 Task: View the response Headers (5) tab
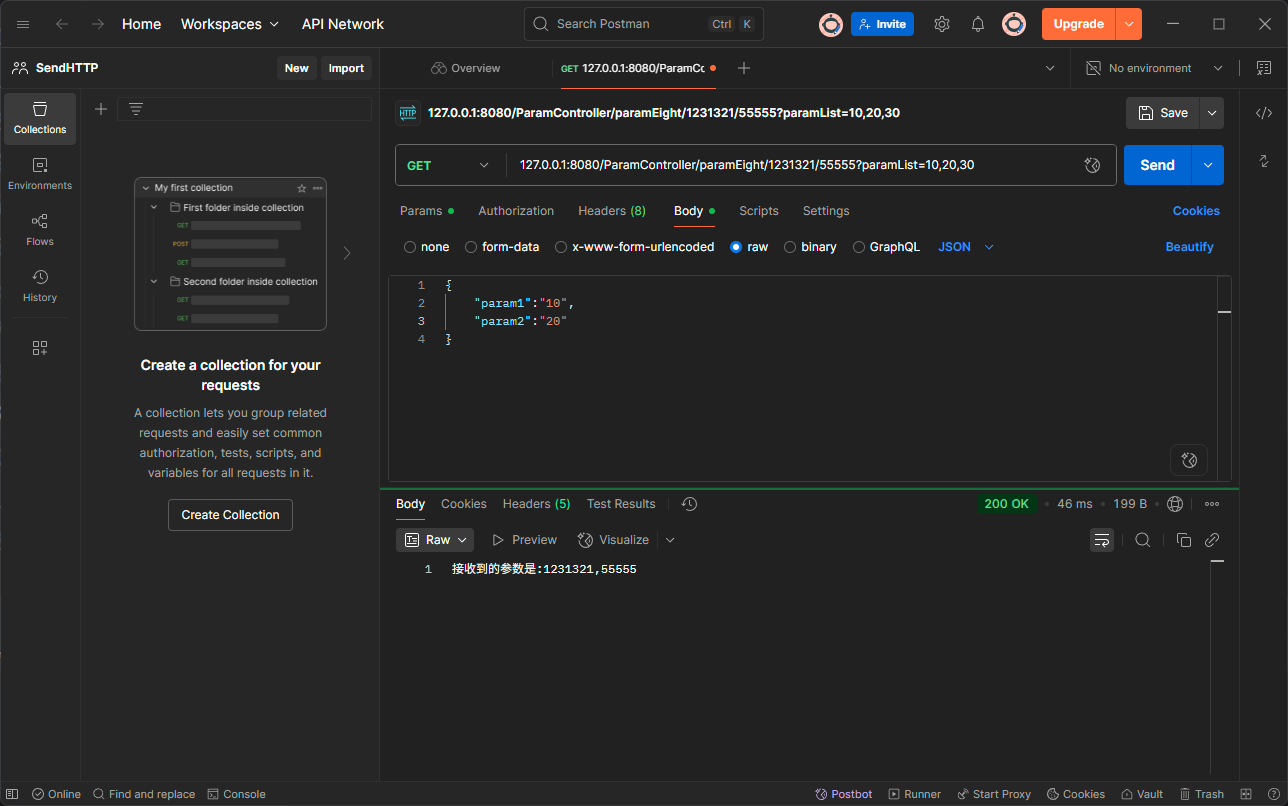pos(537,504)
